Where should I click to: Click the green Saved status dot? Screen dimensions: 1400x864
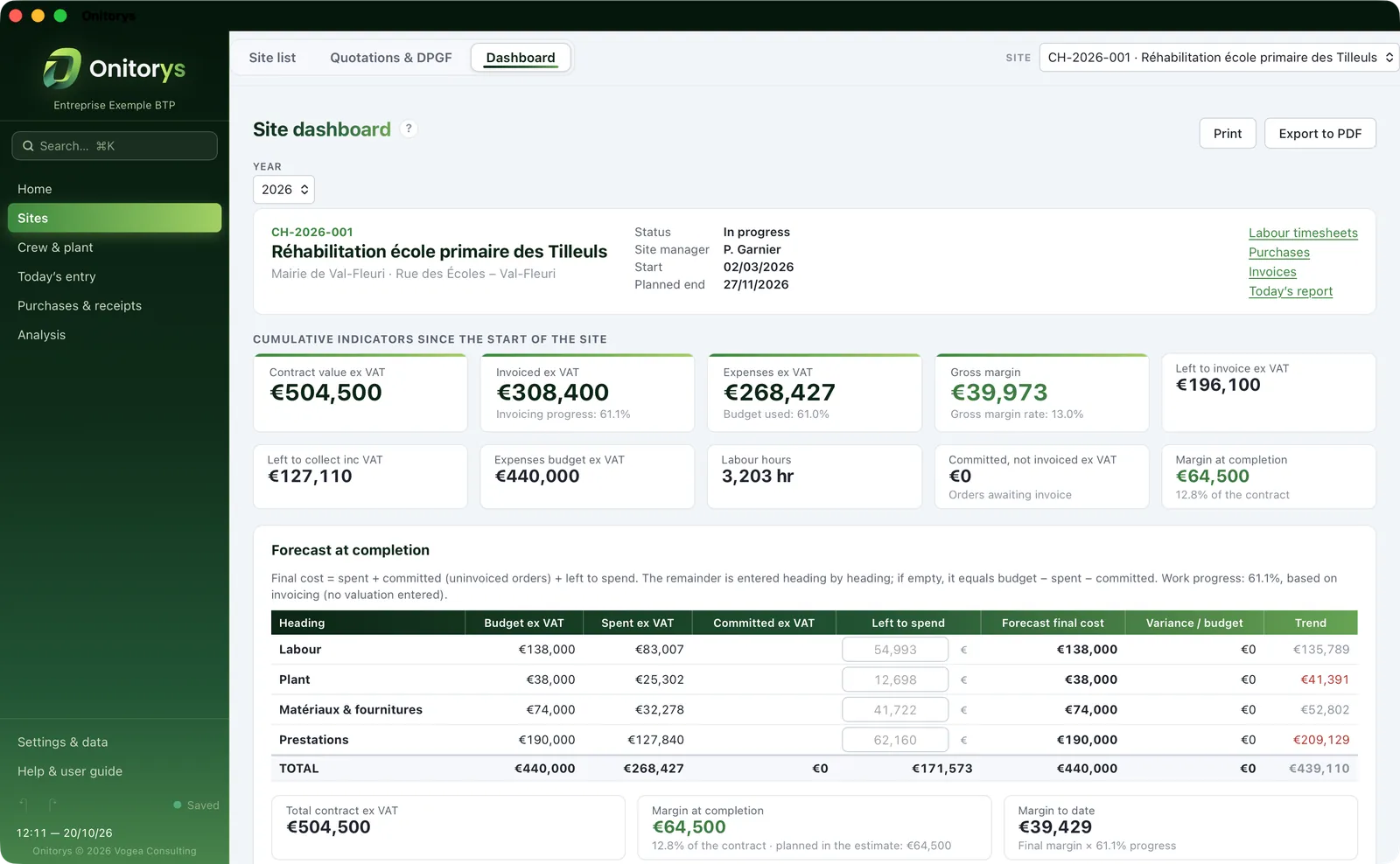pos(178,805)
